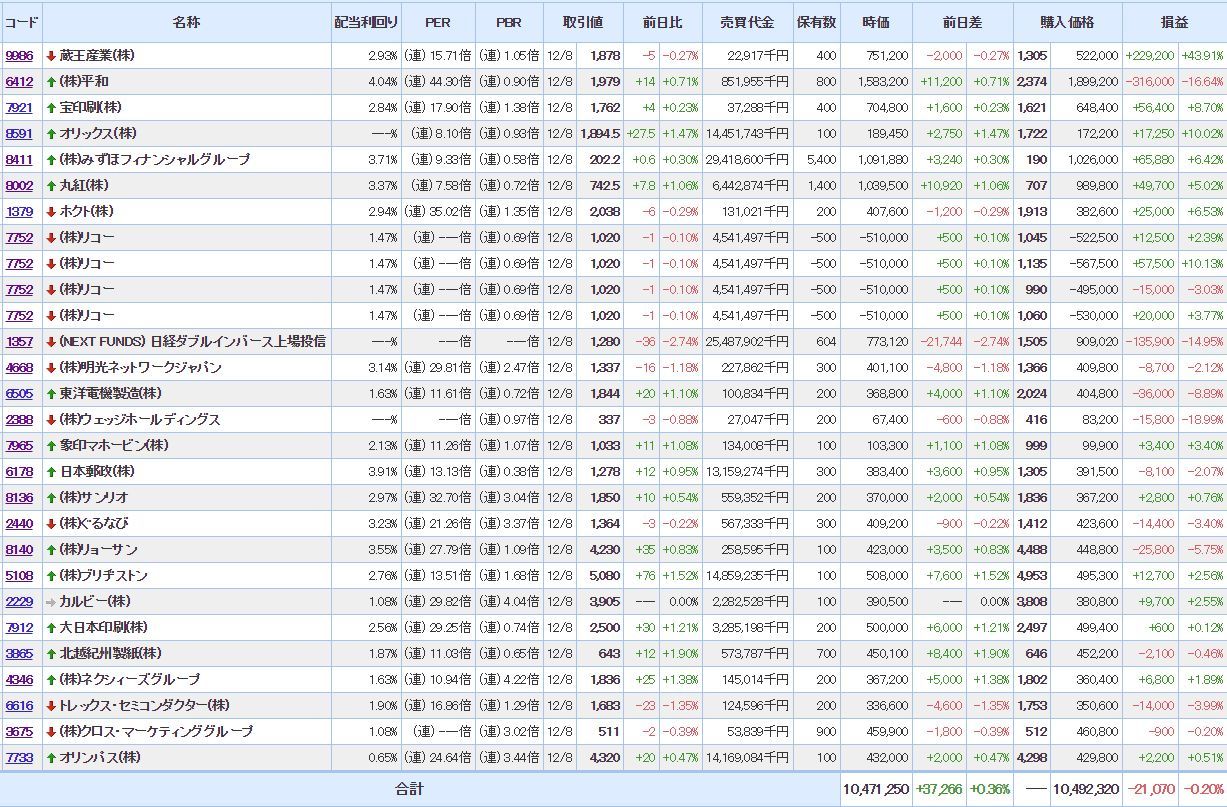Open stock code link 9986
The width and height of the screenshot is (1227, 807).
coord(19,56)
